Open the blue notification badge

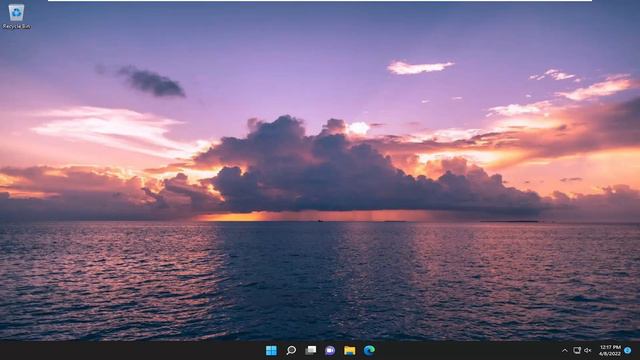tap(628, 350)
